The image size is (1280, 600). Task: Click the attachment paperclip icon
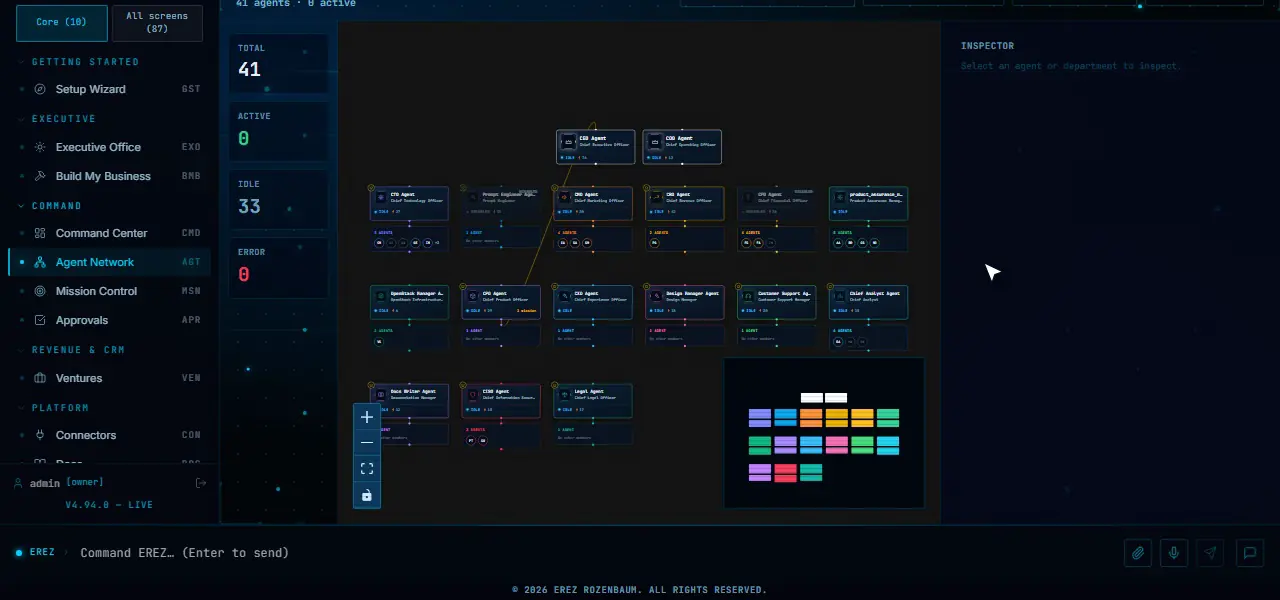(1138, 552)
